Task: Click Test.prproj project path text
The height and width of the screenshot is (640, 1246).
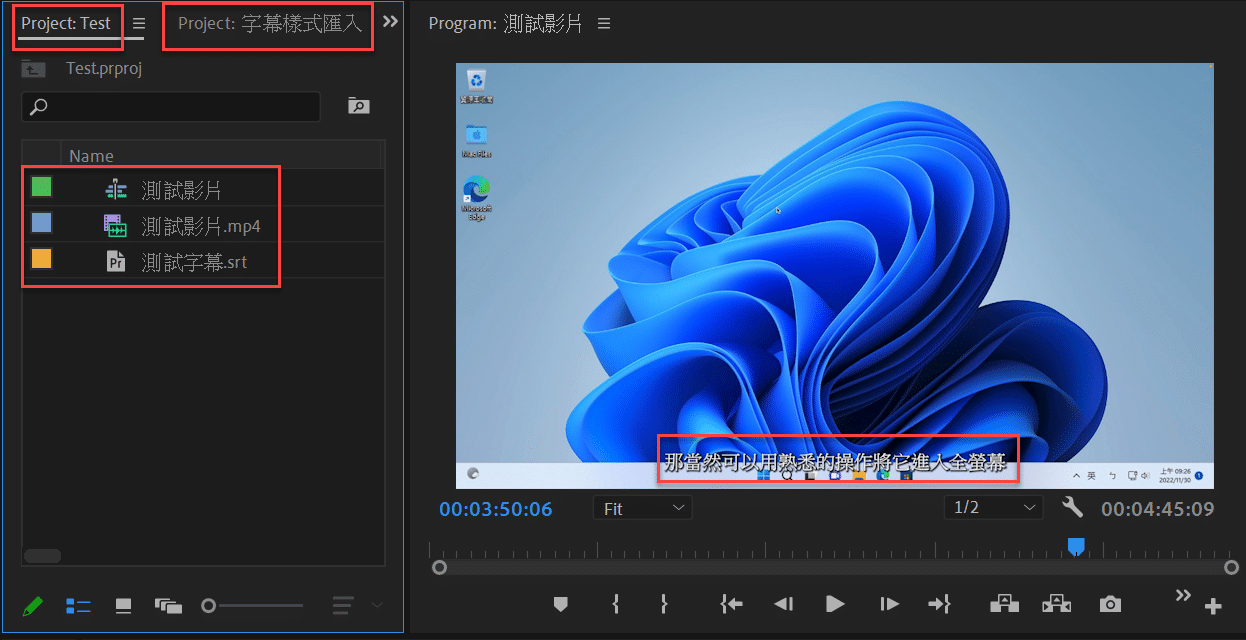Action: point(104,69)
